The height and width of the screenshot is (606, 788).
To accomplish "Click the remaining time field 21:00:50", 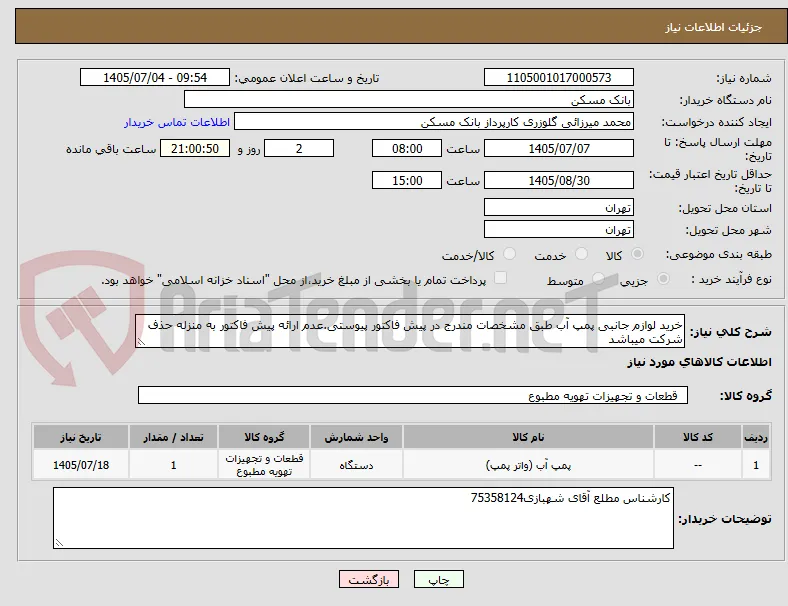I will click(195, 148).
